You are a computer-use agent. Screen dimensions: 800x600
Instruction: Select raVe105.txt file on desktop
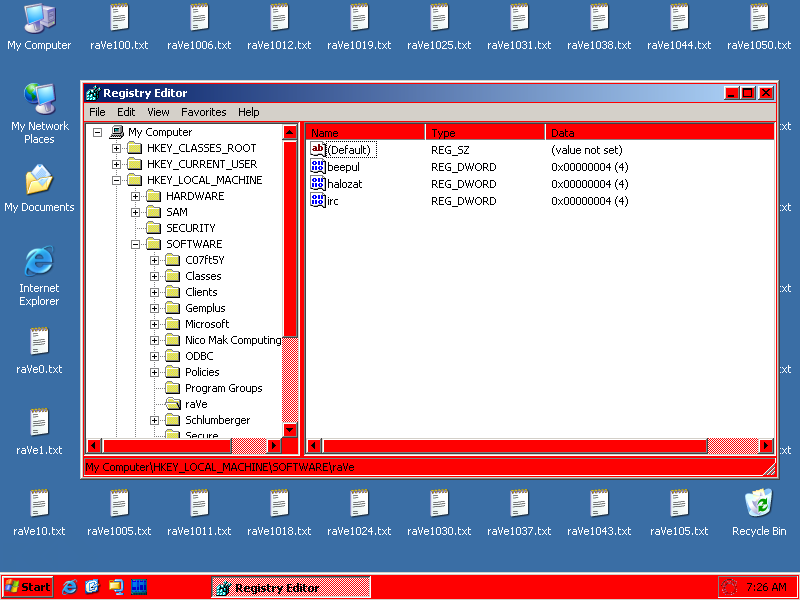(x=679, y=512)
